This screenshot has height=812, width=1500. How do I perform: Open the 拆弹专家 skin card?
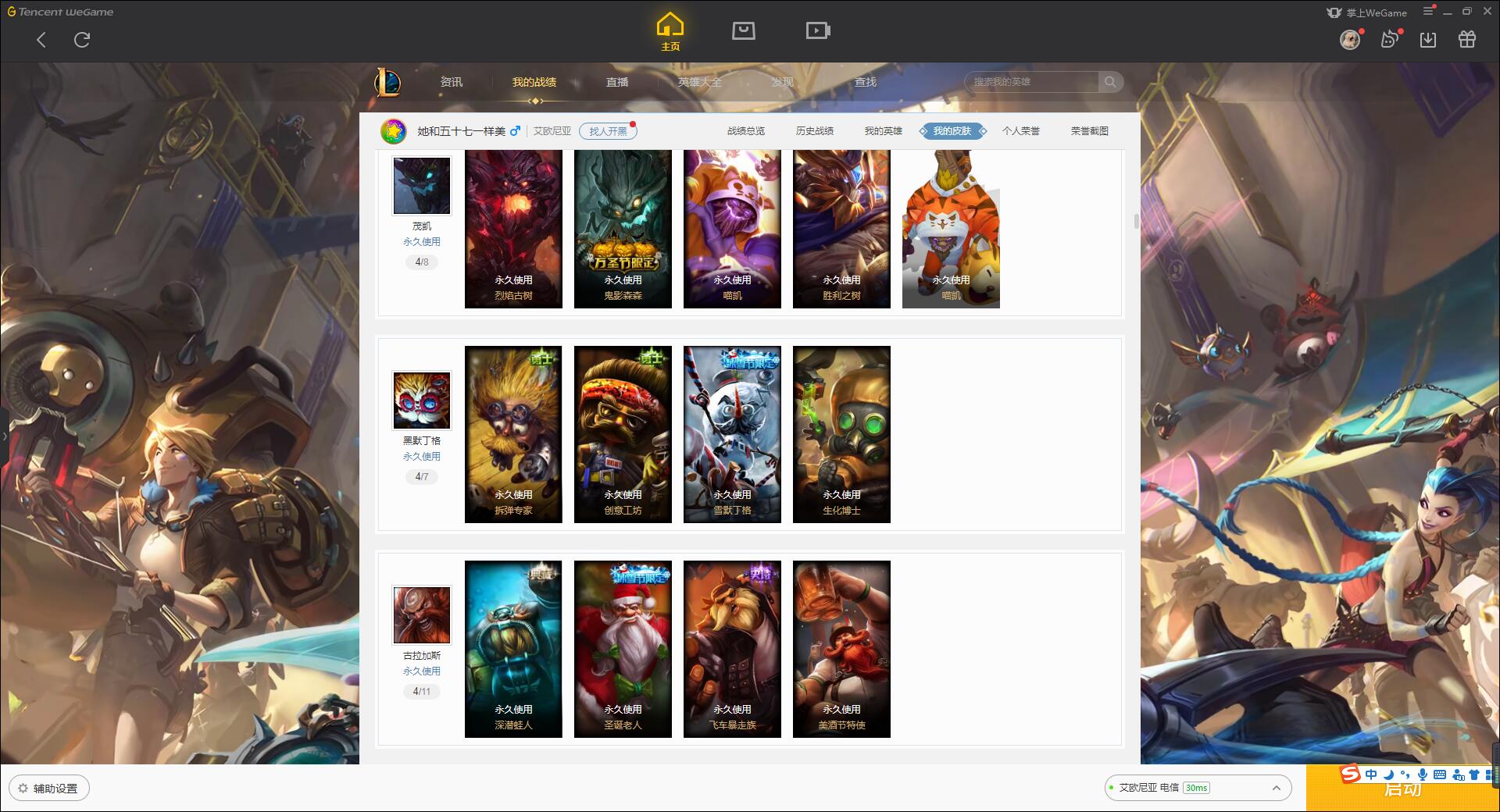pyautogui.click(x=513, y=434)
